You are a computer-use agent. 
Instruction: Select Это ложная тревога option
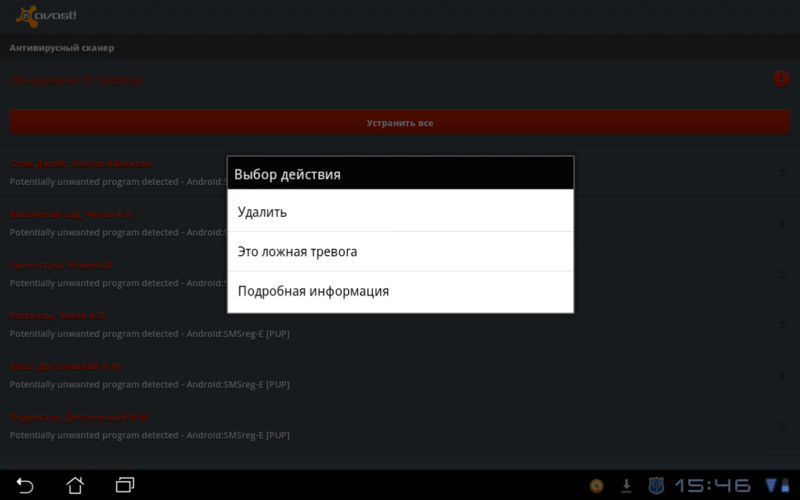401,252
